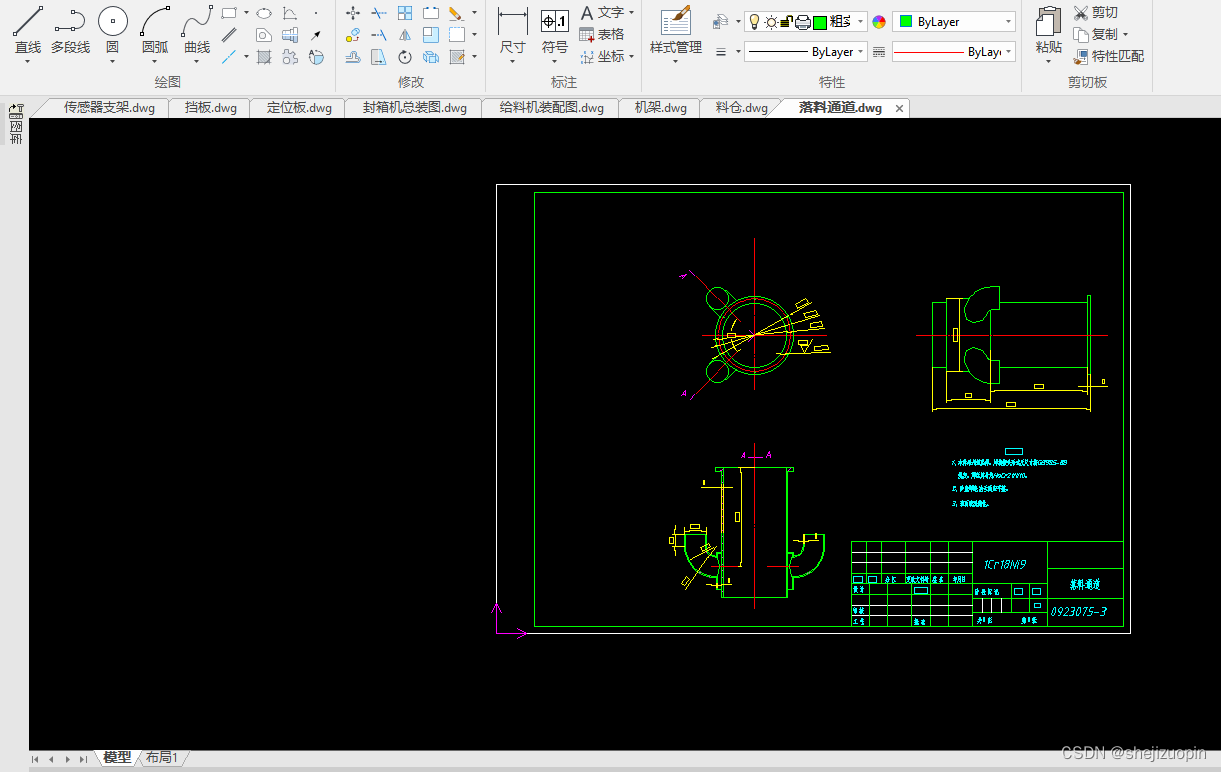Toggle layer freeze sun icon
The height and width of the screenshot is (772, 1221).
click(770, 22)
